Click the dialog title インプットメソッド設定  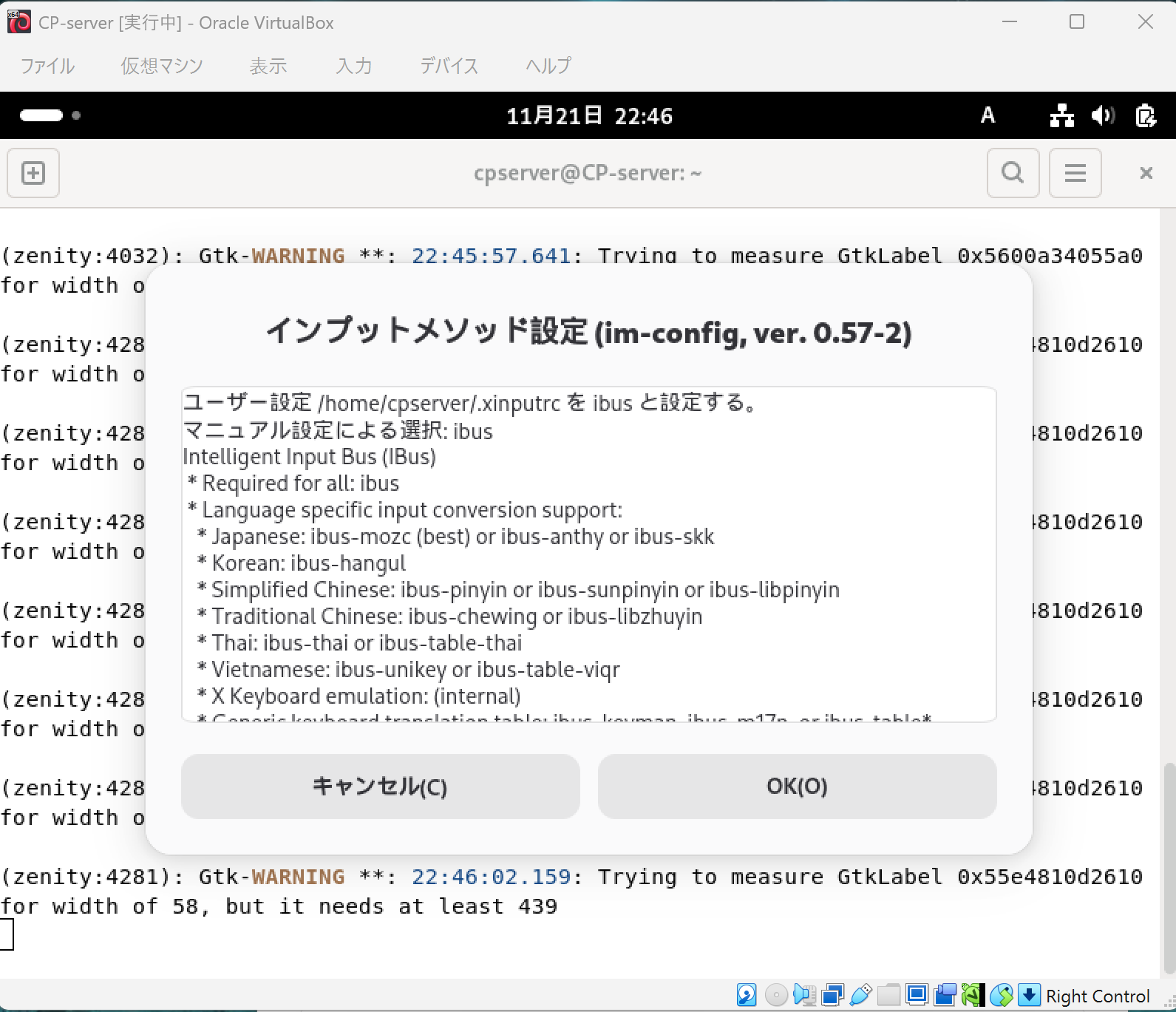pyautogui.click(x=588, y=331)
